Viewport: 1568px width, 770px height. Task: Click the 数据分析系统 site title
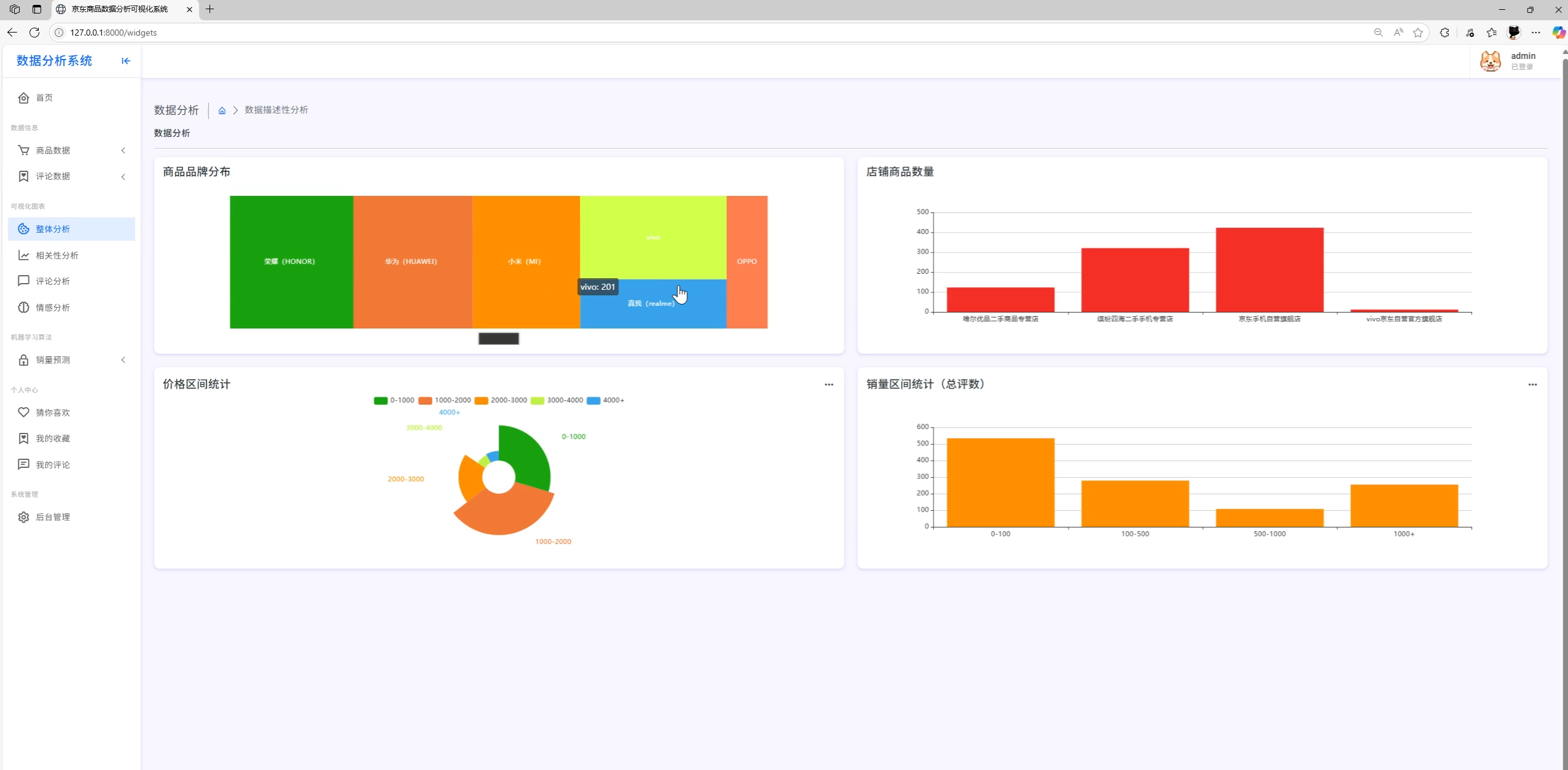click(x=54, y=61)
